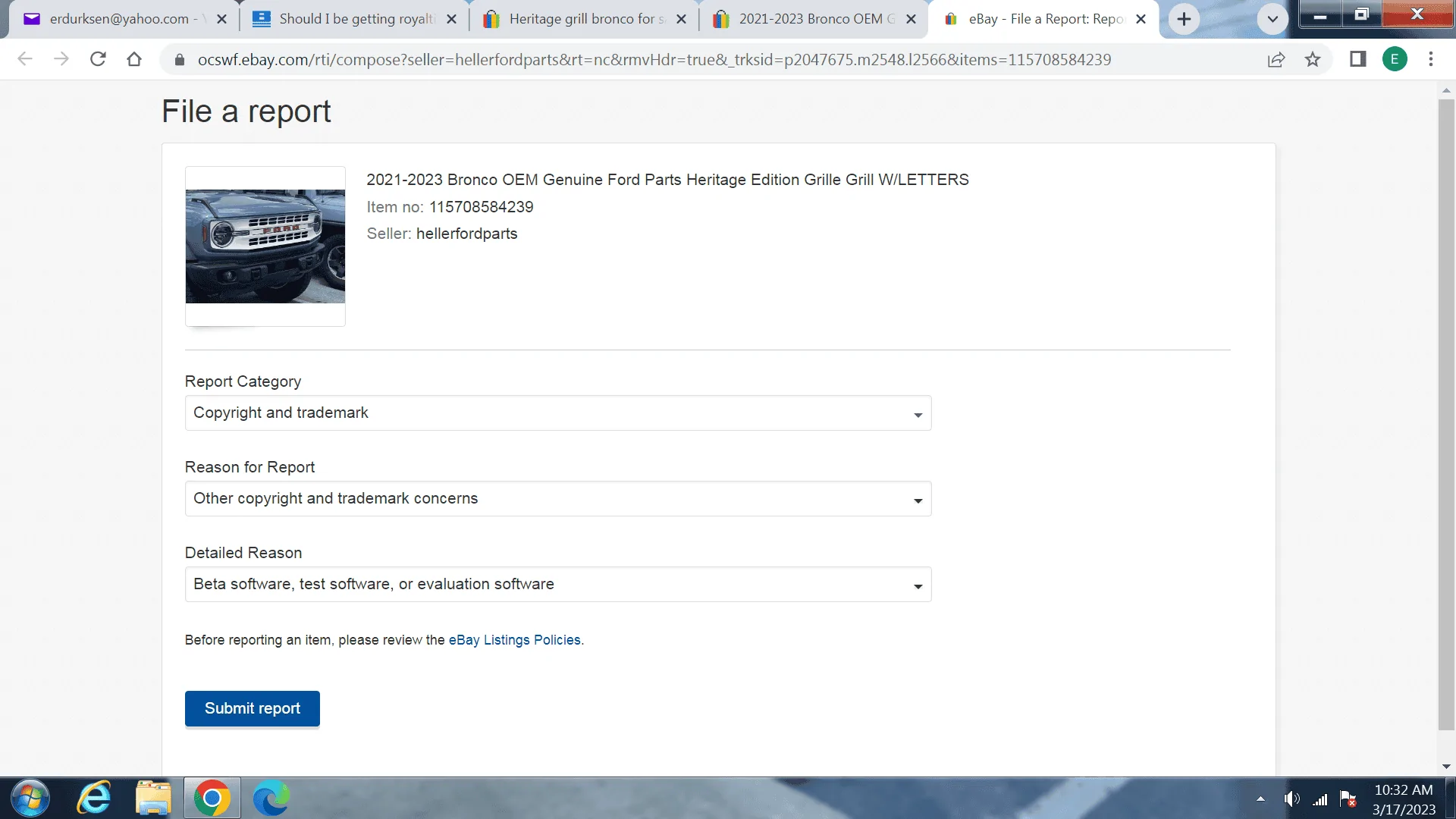Open the tab search dropdown
The width and height of the screenshot is (1456, 819).
click(x=1272, y=19)
